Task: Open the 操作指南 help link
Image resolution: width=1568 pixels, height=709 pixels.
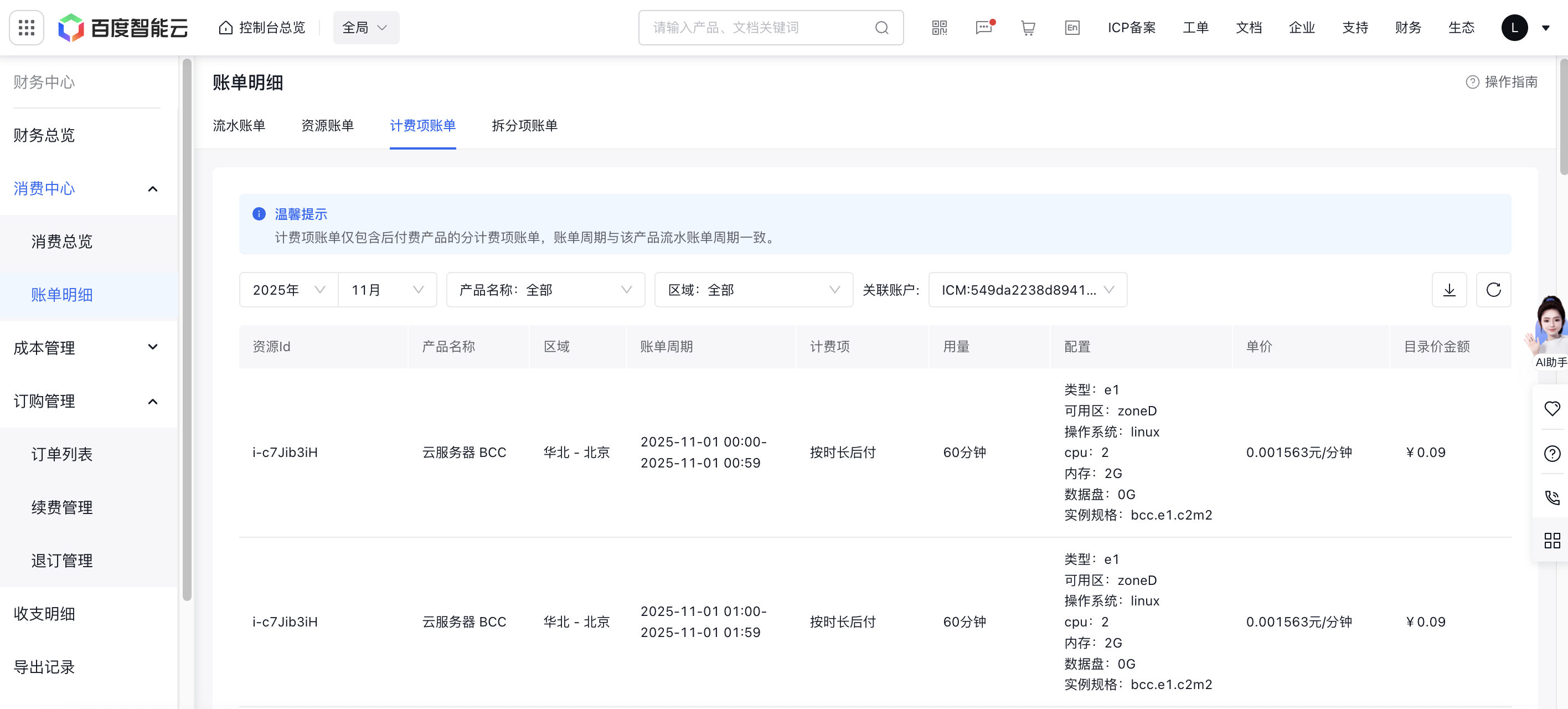Action: pyautogui.click(x=1502, y=81)
